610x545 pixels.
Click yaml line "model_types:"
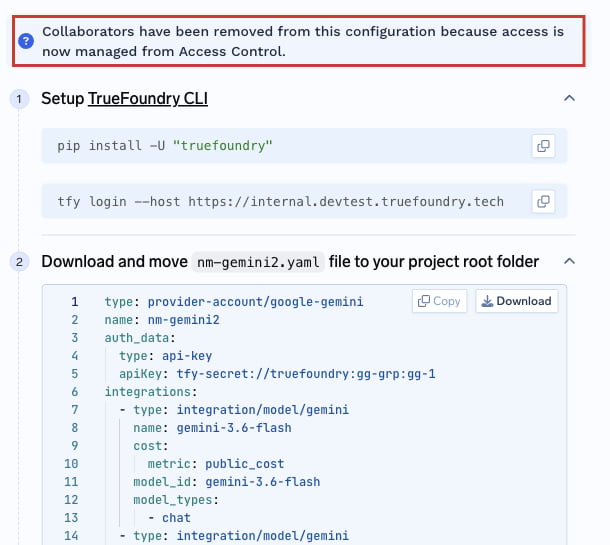(x=176, y=500)
